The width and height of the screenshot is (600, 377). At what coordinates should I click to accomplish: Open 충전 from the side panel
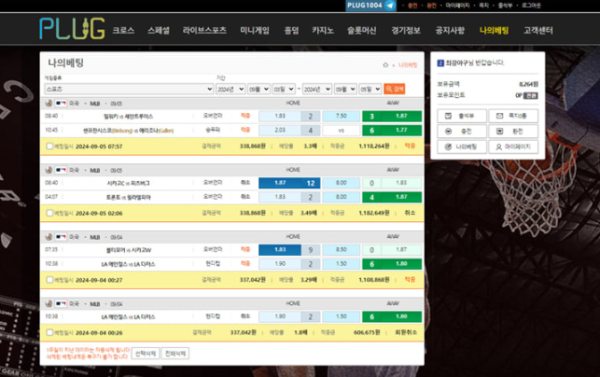[462, 131]
